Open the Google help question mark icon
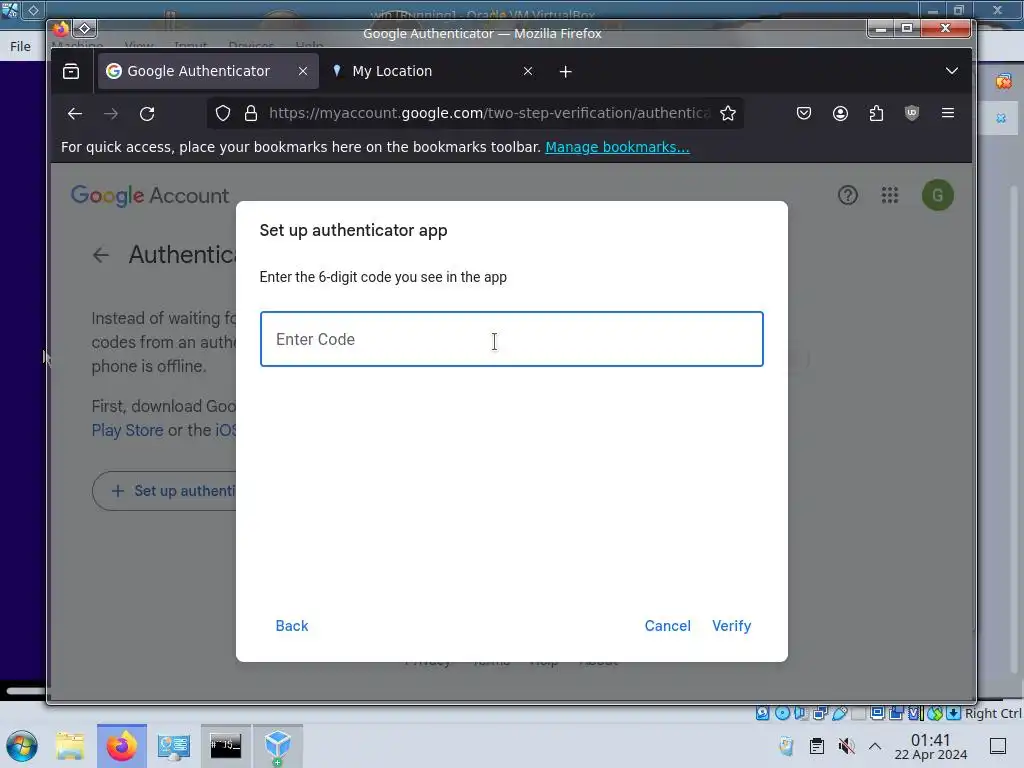This screenshot has width=1024, height=768. point(848,195)
